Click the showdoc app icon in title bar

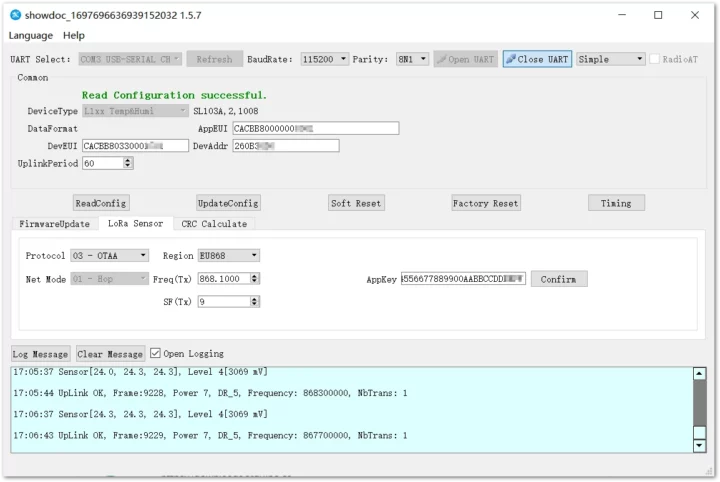15,15
